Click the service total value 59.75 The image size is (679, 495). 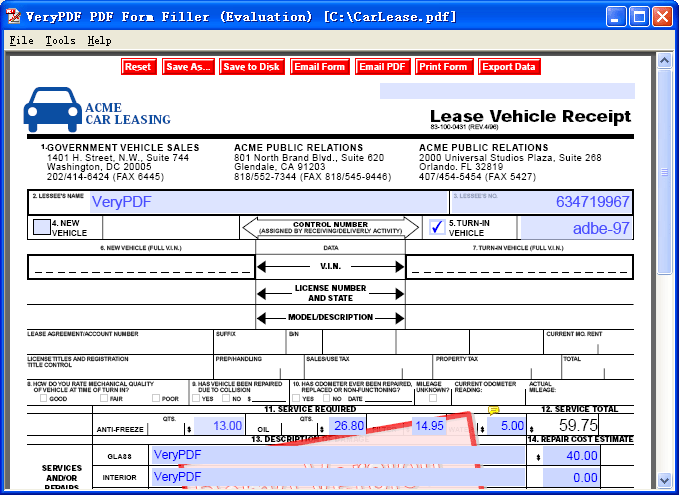point(578,425)
